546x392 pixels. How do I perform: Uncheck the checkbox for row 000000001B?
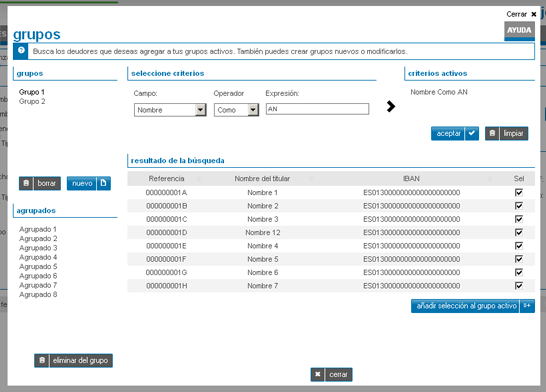click(x=519, y=206)
